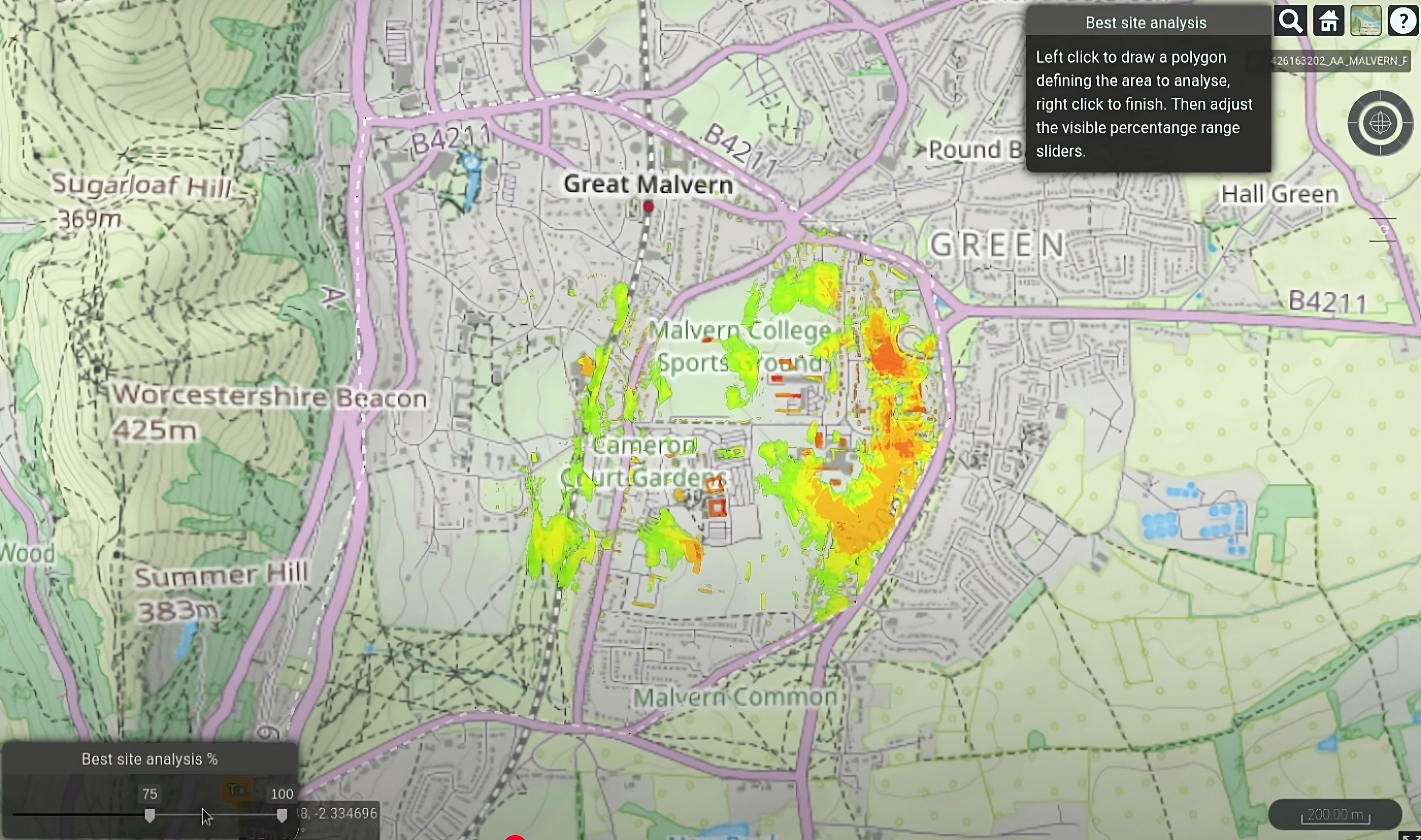Screen dimensions: 1421x840
Task: Click the 200.00 m scale bar
Action: pyautogui.click(x=1335, y=815)
